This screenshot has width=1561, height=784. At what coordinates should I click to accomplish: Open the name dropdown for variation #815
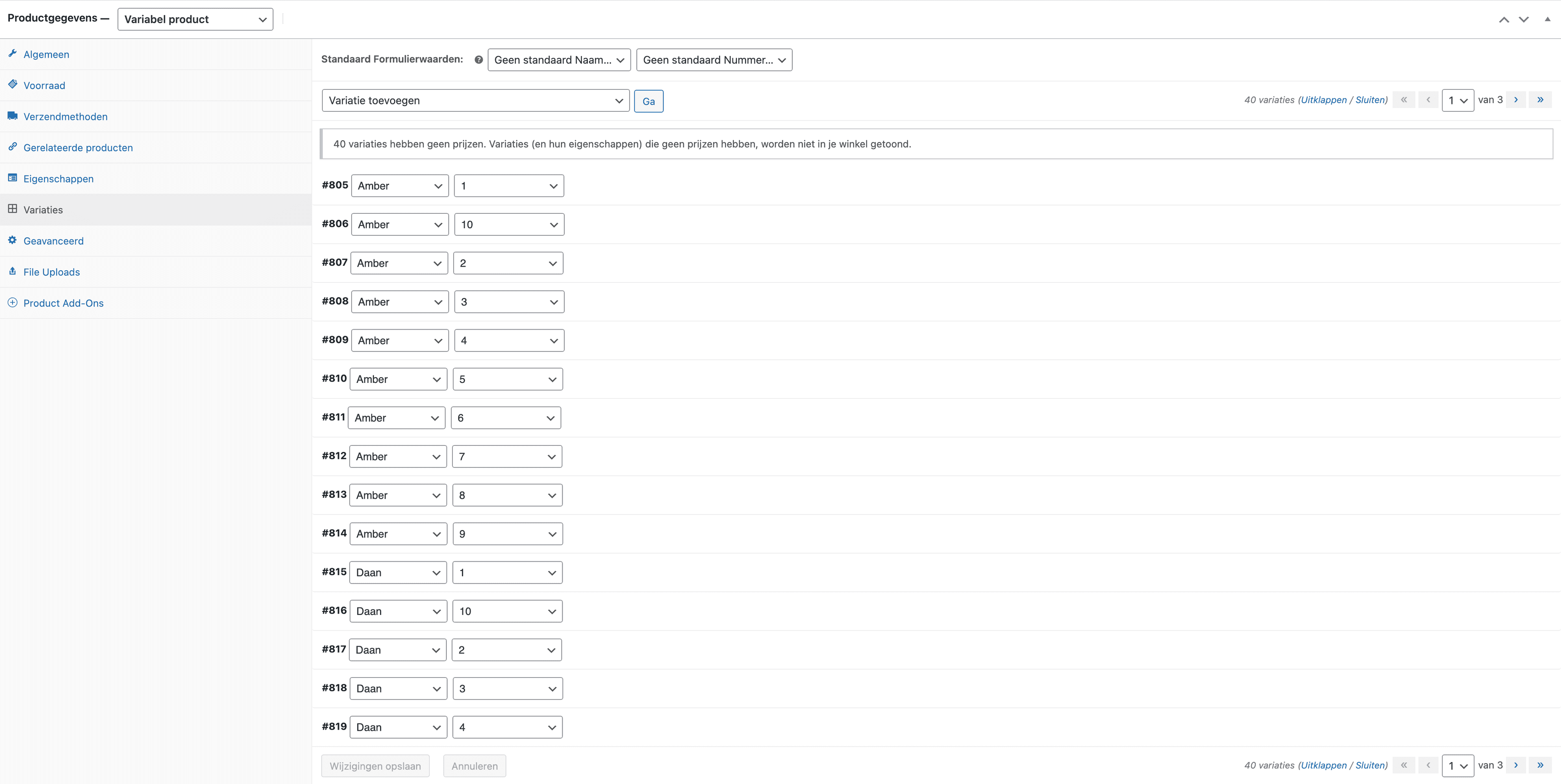tap(398, 573)
